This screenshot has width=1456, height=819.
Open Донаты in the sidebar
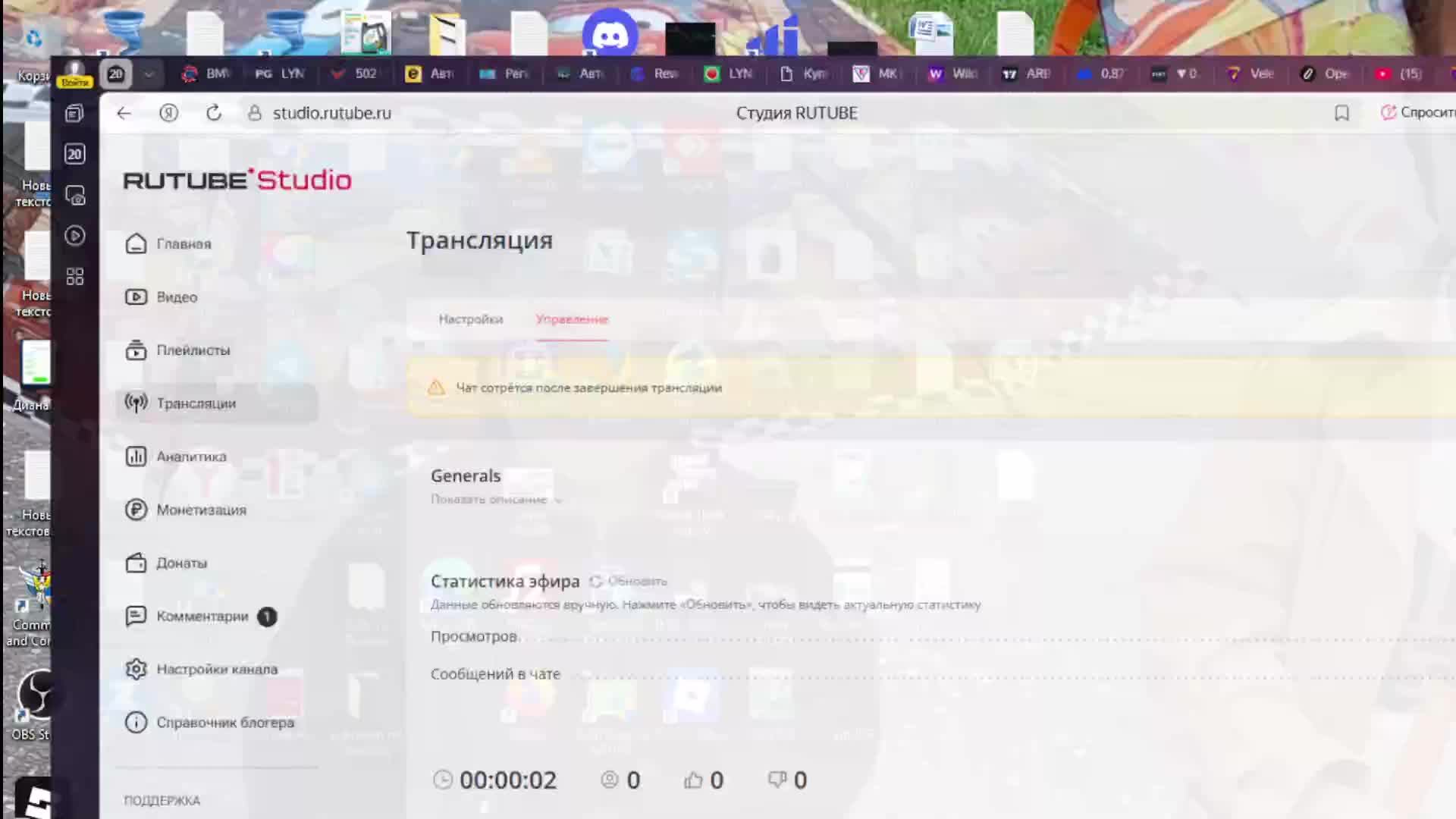pyautogui.click(x=180, y=563)
